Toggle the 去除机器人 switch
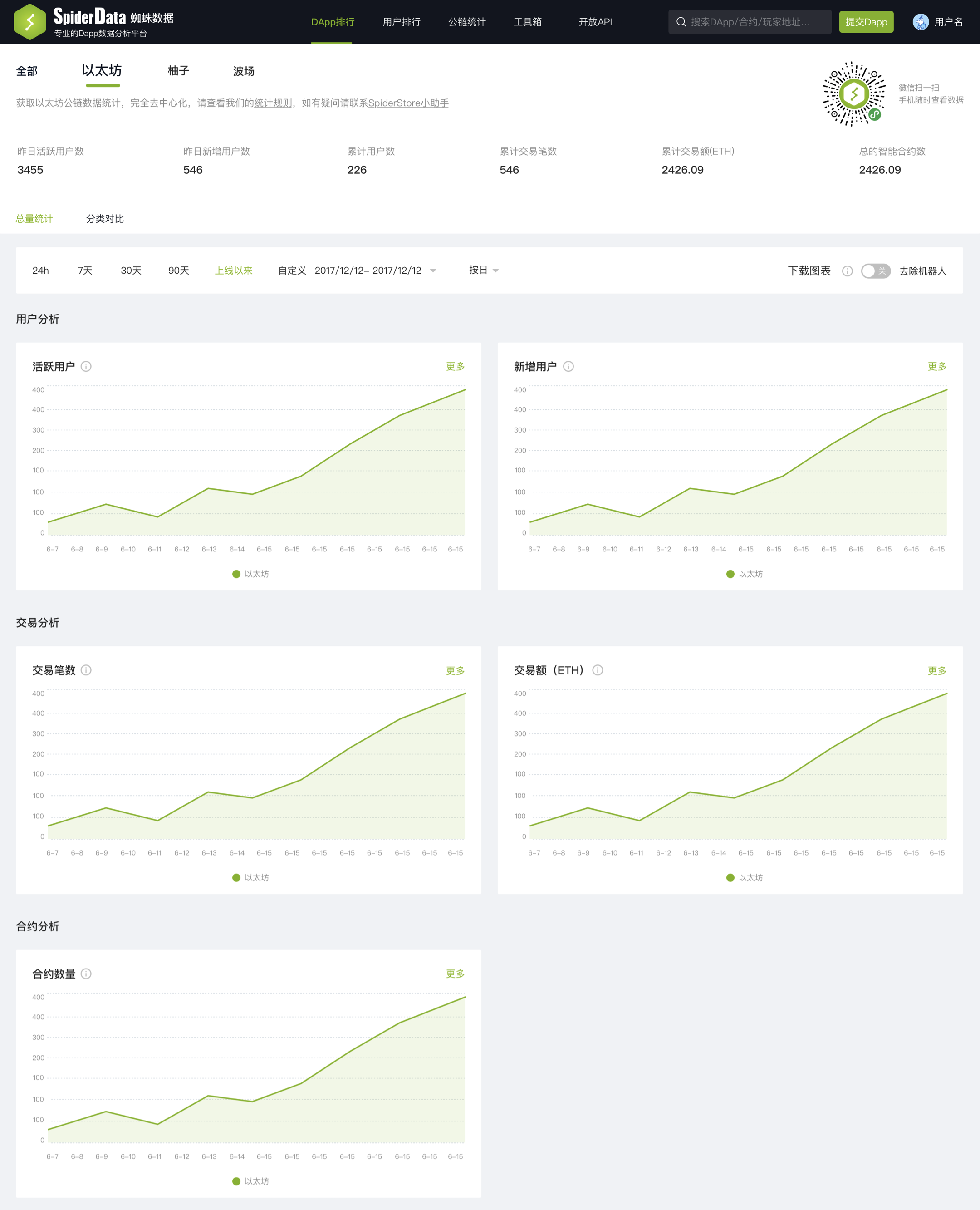The width and height of the screenshot is (980, 1210). click(875, 271)
